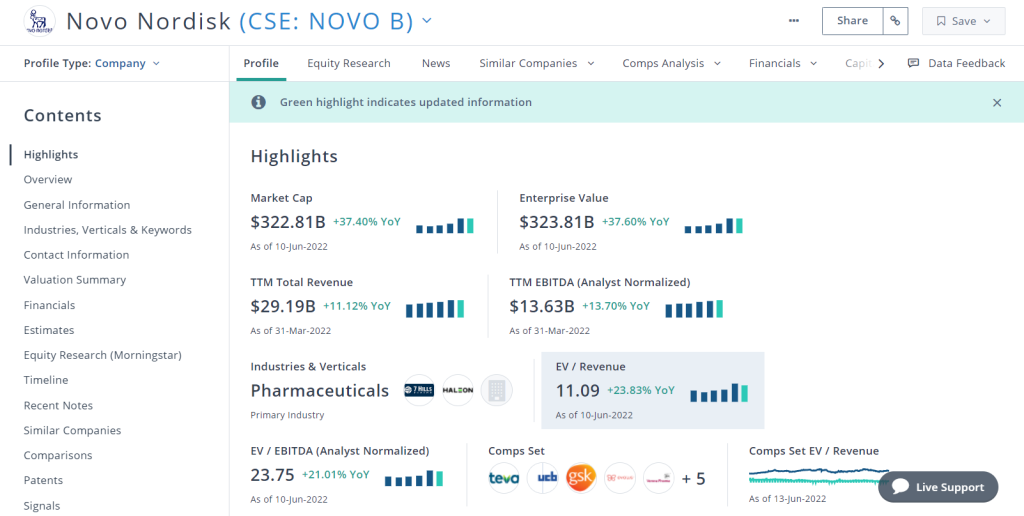
Task: Go to Patents in Contents
Action: 43,480
